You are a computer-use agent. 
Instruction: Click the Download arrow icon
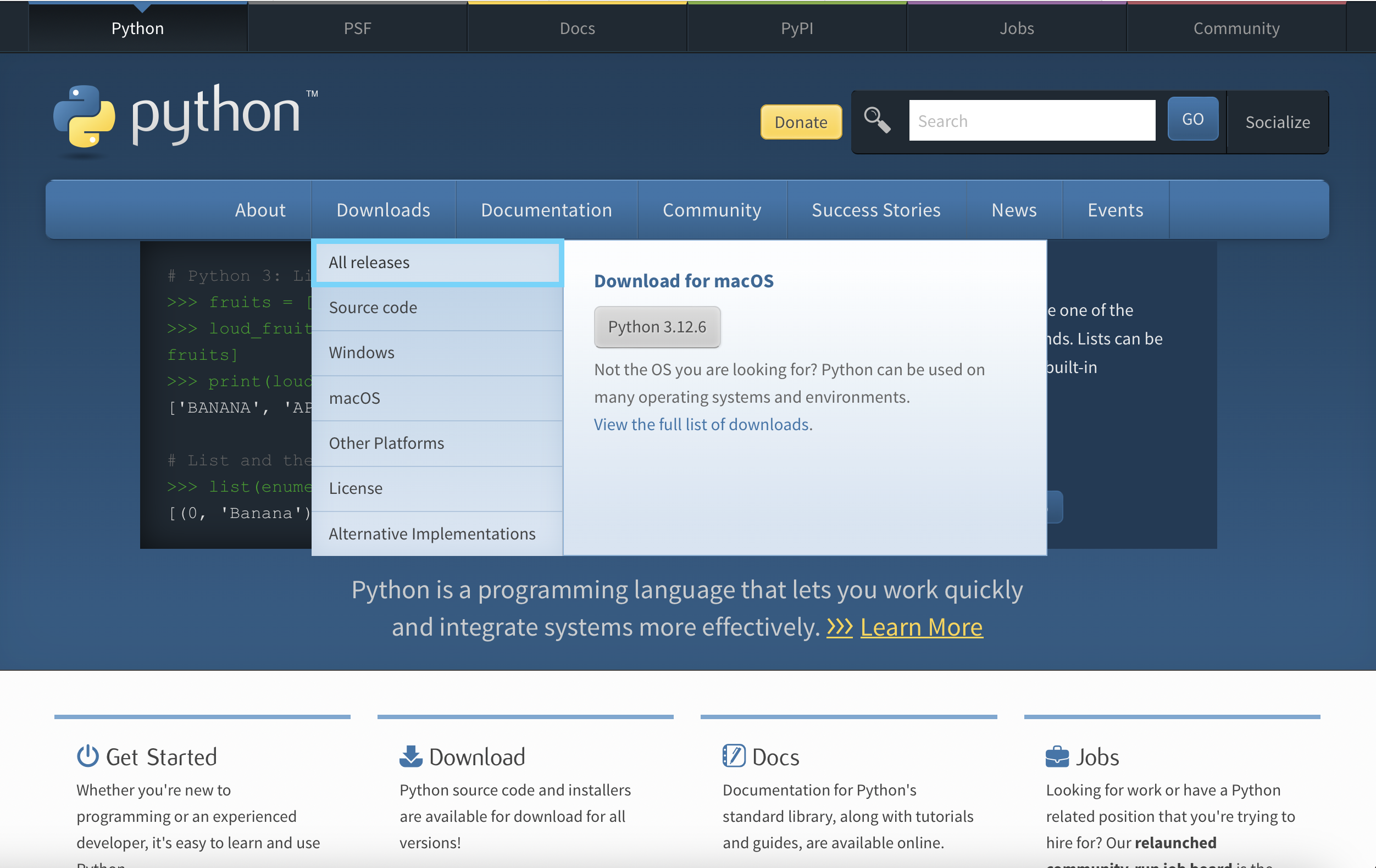pos(410,756)
